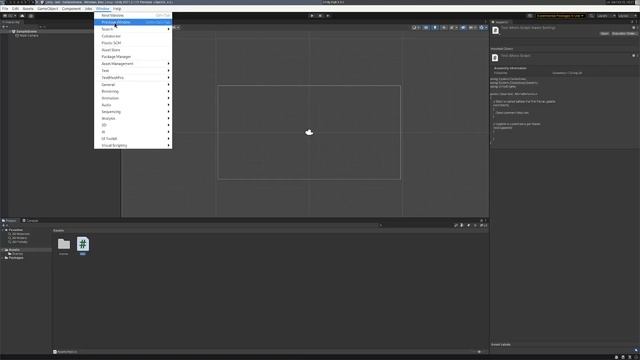Expand the Analysis submenu
Viewport: 640px width, 360px height.
pos(133,118)
